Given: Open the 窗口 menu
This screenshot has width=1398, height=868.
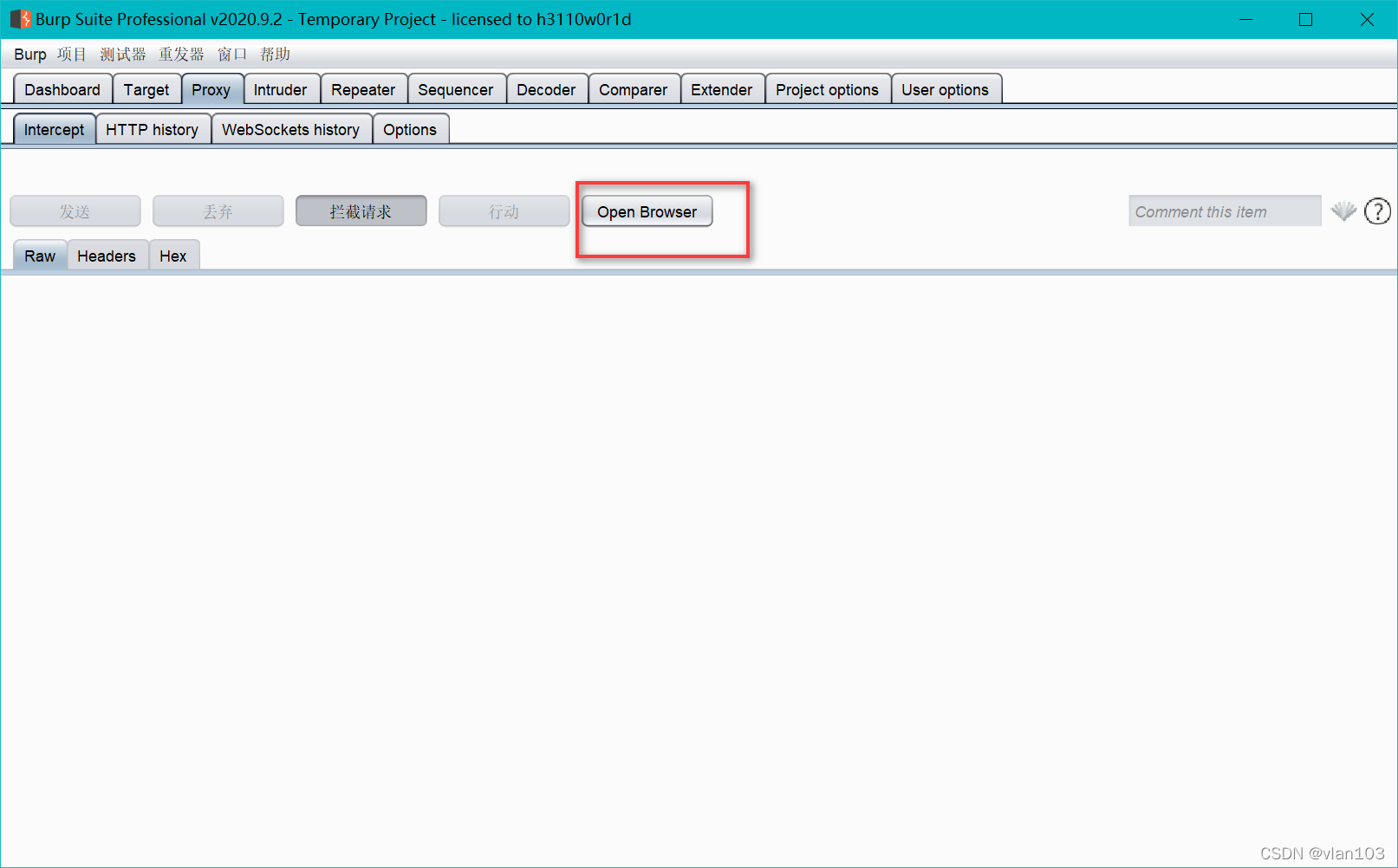Looking at the screenshot, I should click(x=232, y=54).
